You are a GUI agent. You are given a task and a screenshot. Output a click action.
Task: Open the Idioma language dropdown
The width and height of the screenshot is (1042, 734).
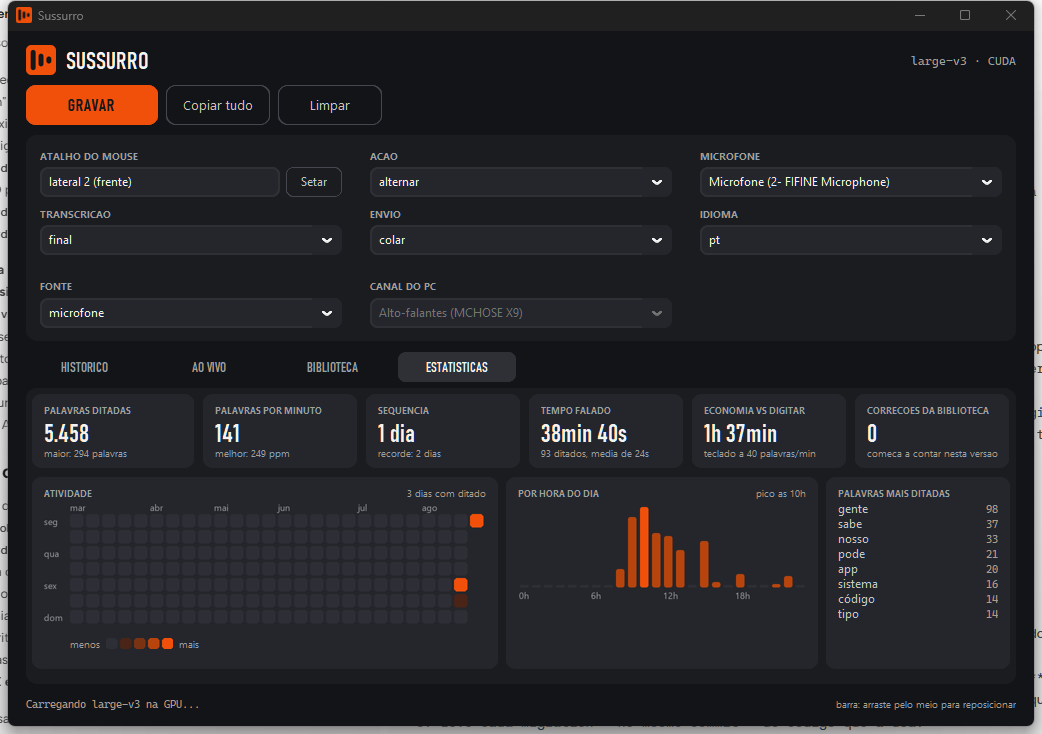[851, 240]
